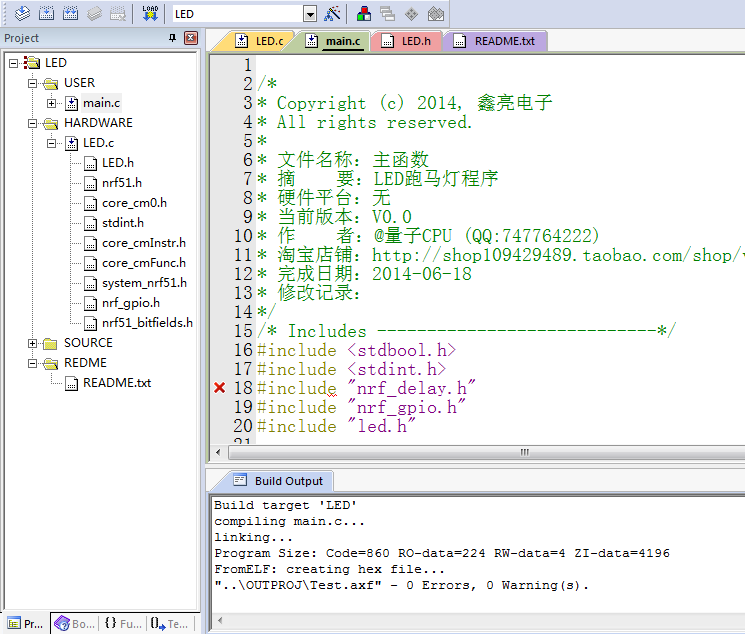Select nrf51.h in the project tree
The width and height of the screenshot is (745, 634).
pos(122,183)
